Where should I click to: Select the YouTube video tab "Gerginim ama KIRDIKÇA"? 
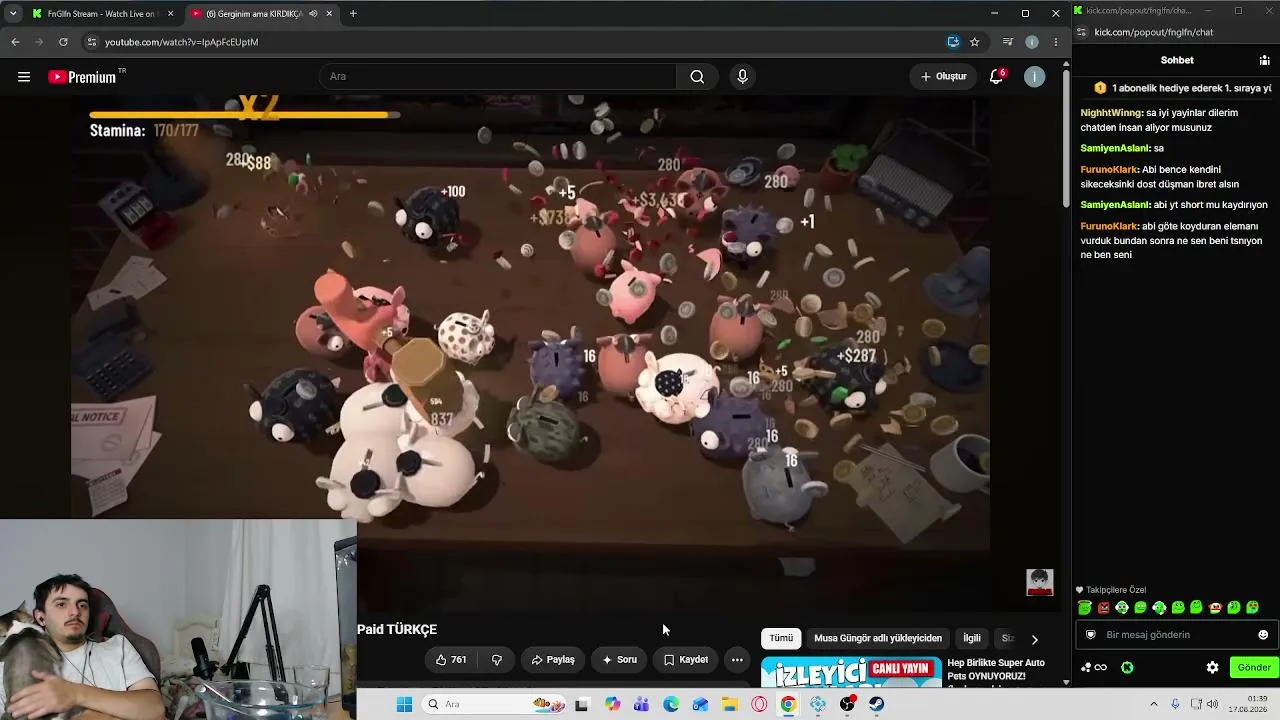262,14
